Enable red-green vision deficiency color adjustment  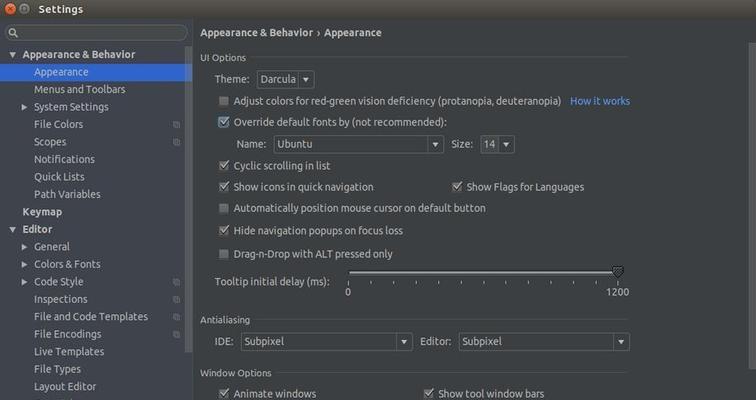point(224,101)
